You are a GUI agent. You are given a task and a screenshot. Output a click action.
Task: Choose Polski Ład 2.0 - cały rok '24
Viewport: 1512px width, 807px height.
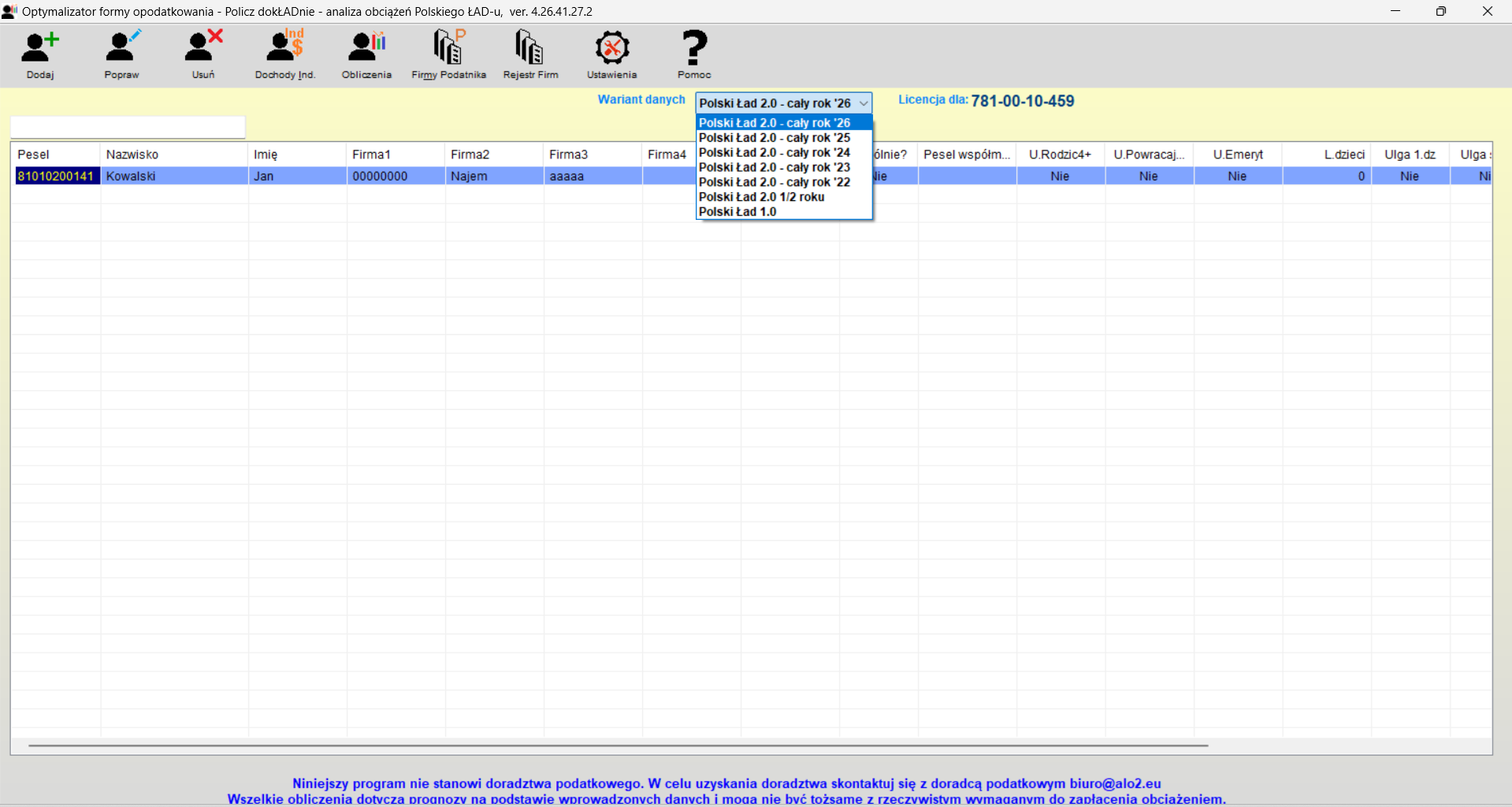775,153
